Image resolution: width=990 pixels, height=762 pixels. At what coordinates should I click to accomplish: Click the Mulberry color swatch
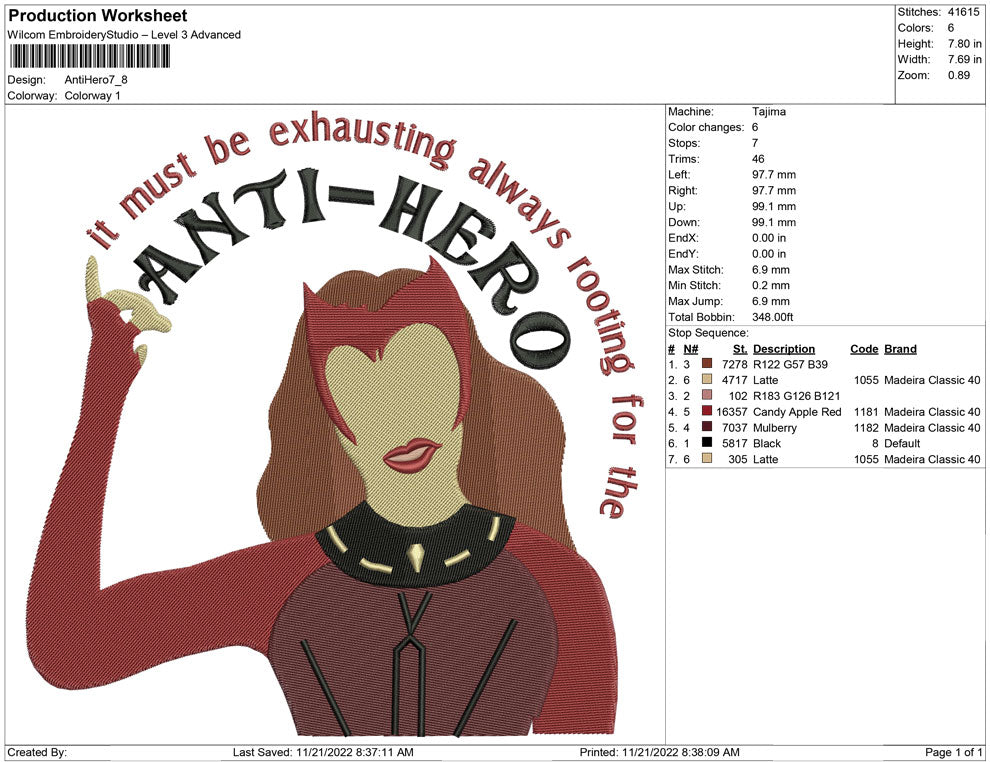pos(707,427)
